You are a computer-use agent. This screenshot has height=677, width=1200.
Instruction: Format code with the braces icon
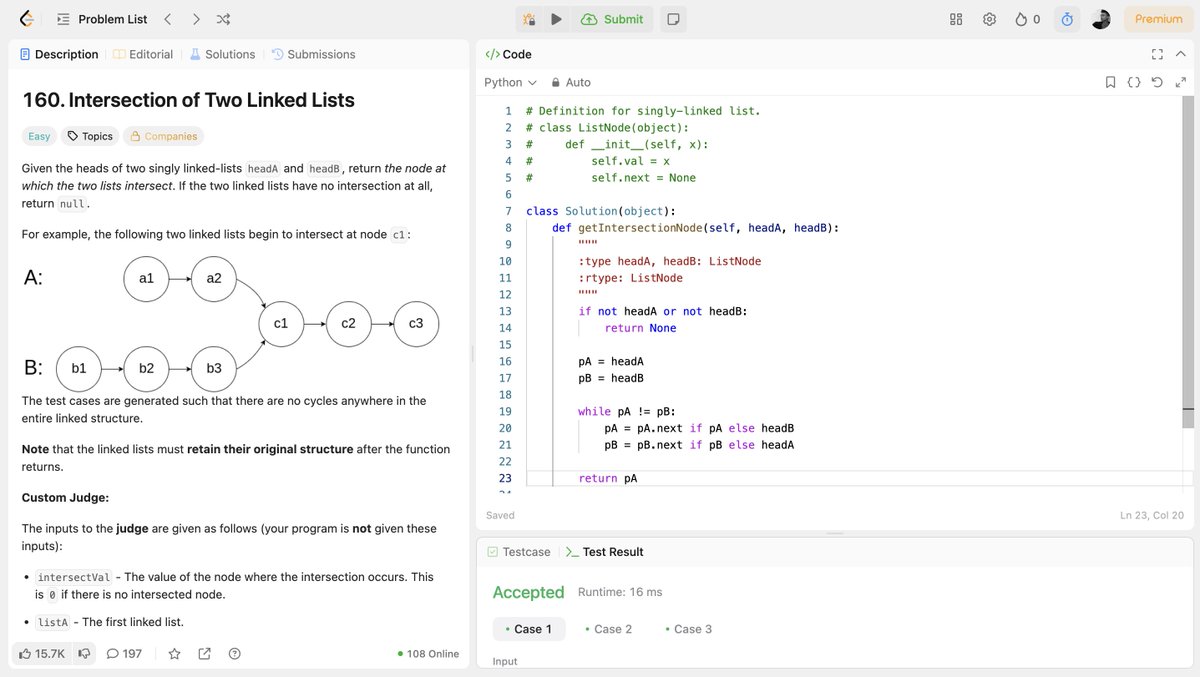point(1134,82)
